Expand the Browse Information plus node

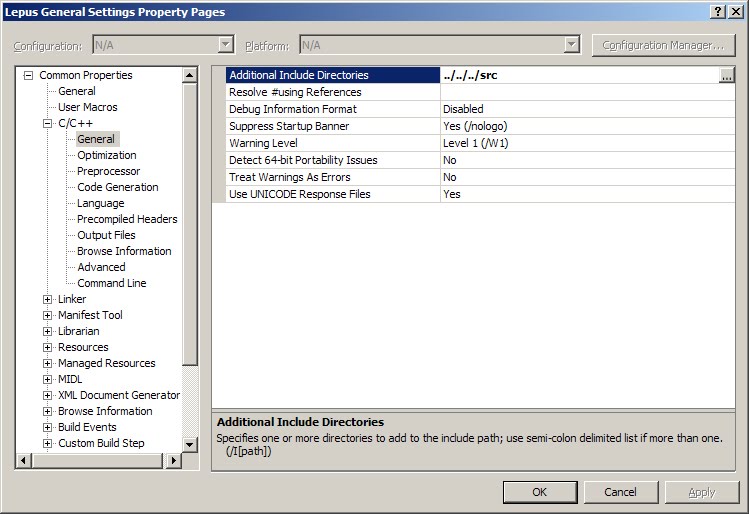tap(47, 411)
